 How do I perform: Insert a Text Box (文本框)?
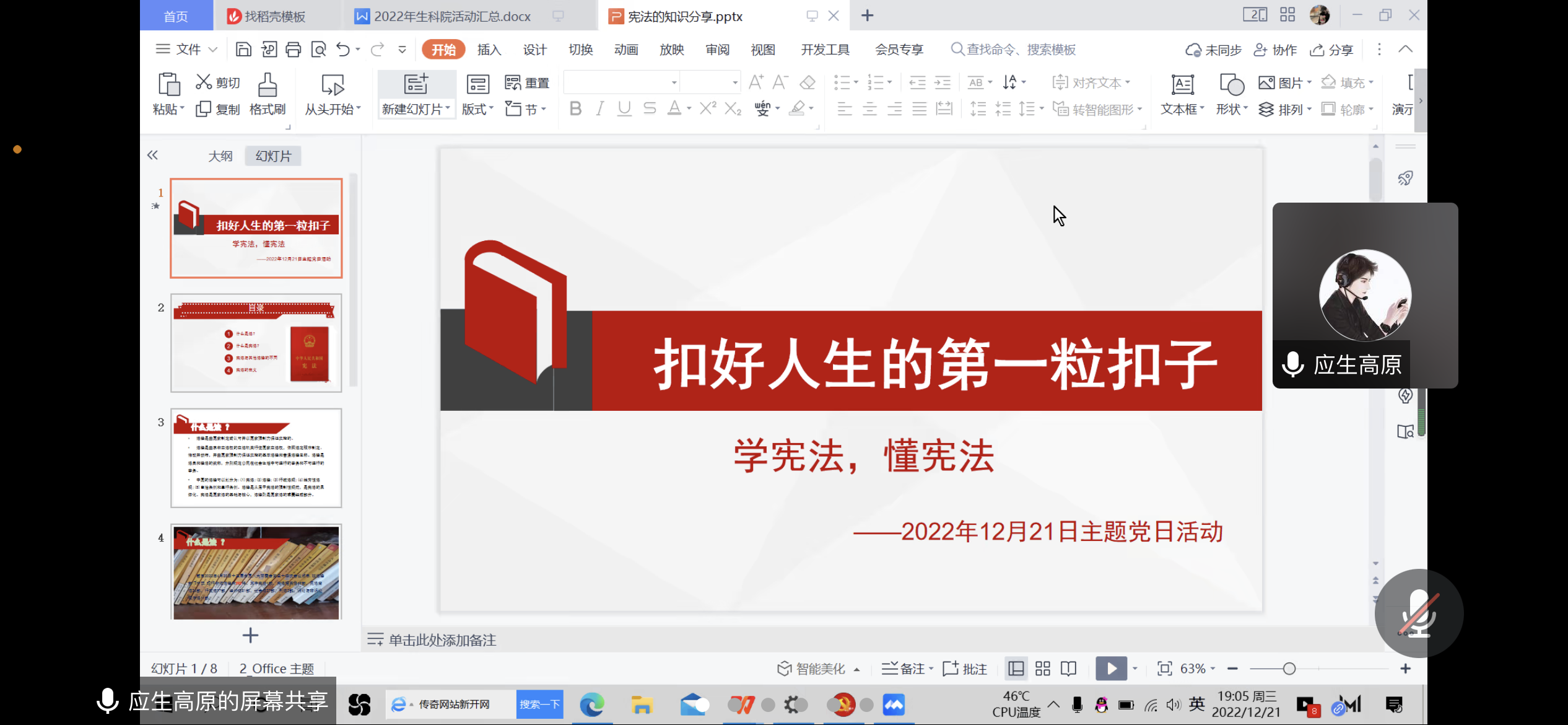pos(1182,86)
